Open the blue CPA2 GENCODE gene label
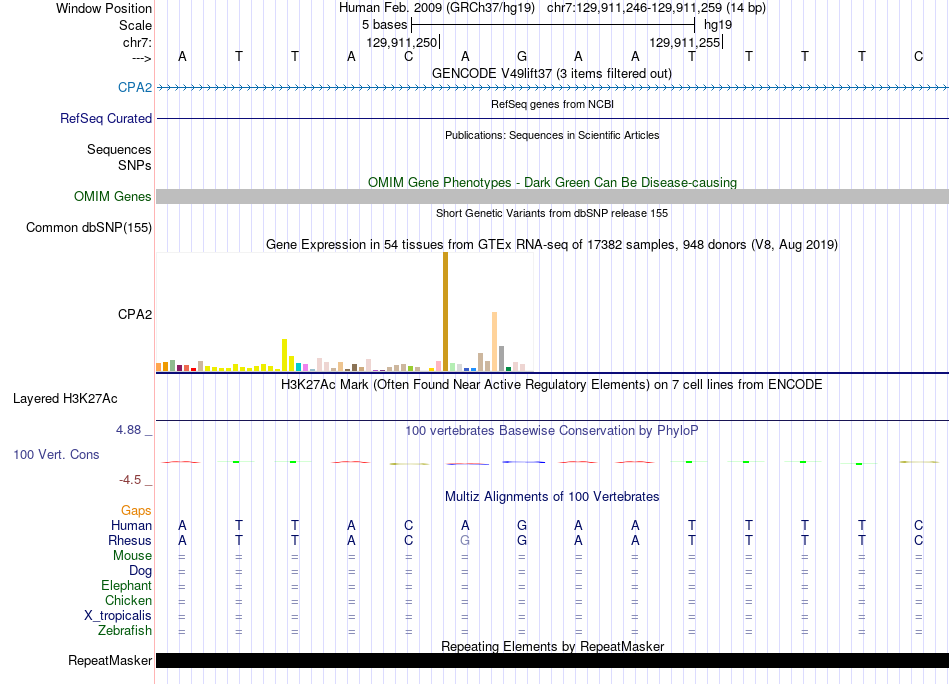This screenshot has width=950, height=684. point(135,87)
